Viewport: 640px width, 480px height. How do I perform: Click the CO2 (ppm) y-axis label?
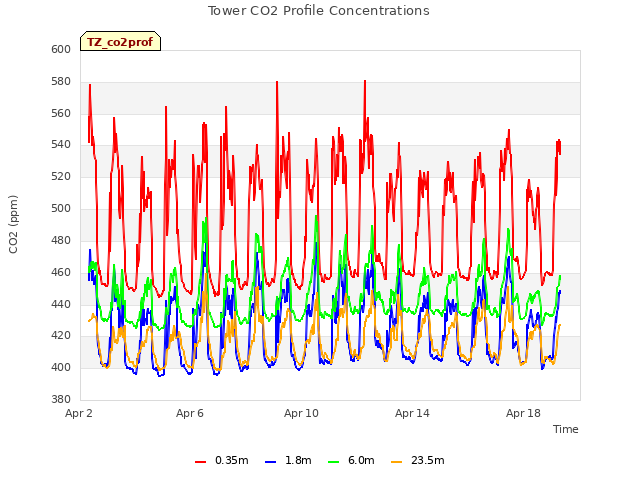[13, 224]
